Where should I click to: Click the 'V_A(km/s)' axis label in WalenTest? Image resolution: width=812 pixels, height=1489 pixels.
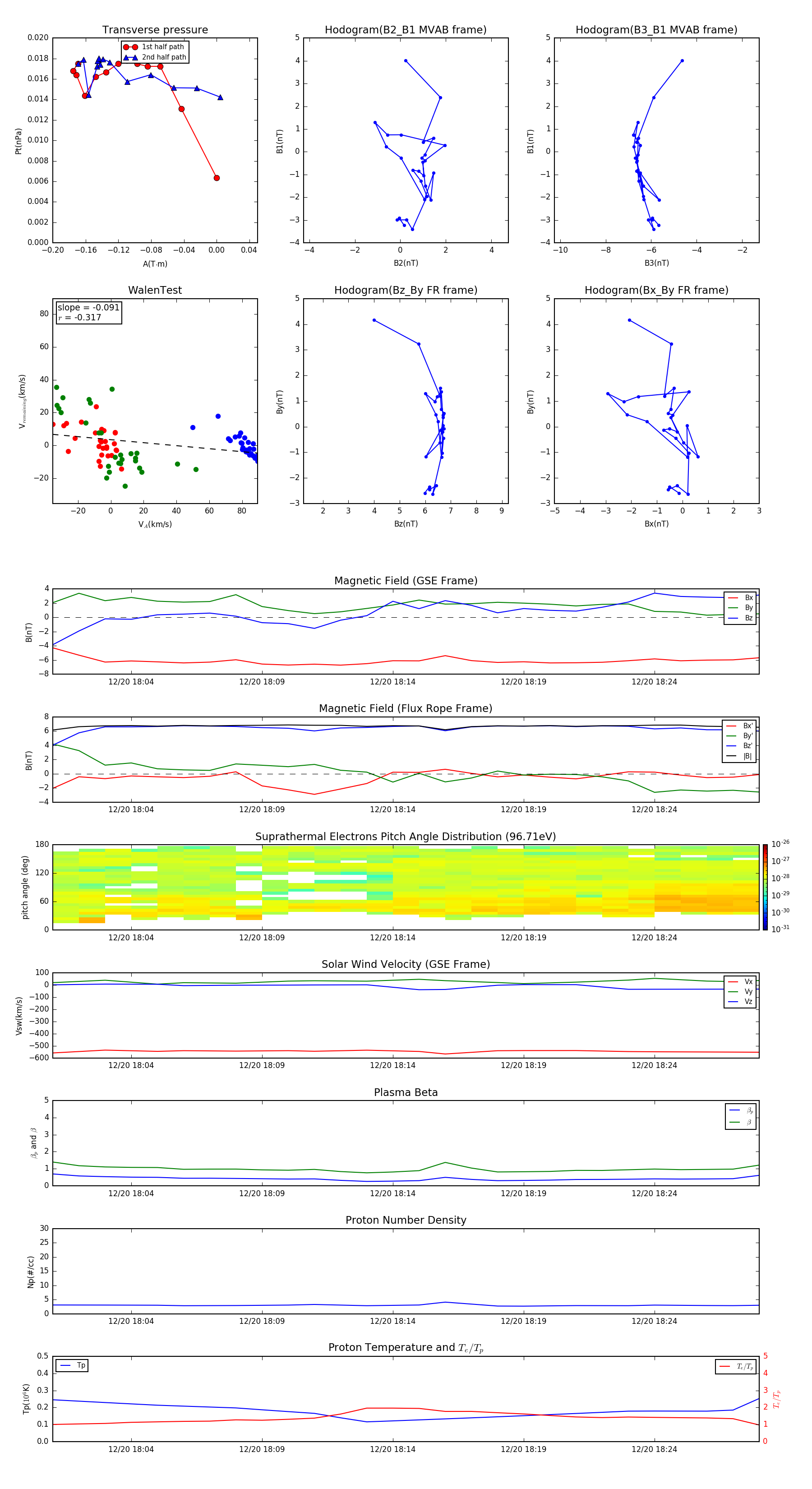point(155,524)
